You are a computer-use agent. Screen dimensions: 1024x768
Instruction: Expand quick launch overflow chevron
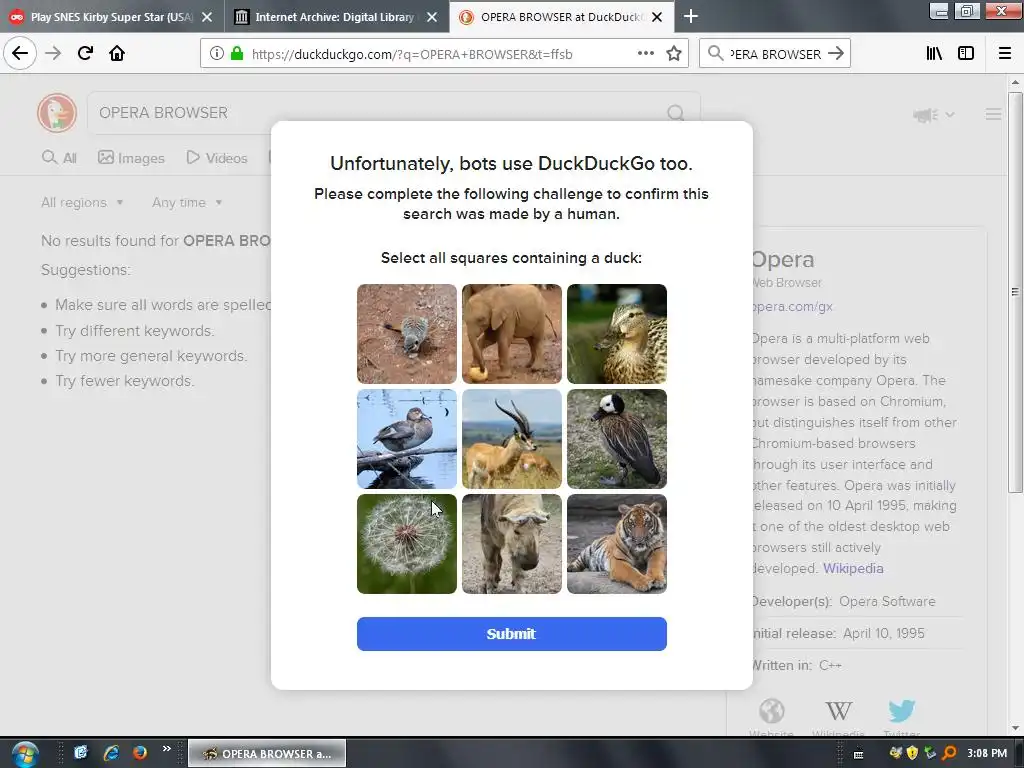167,749
